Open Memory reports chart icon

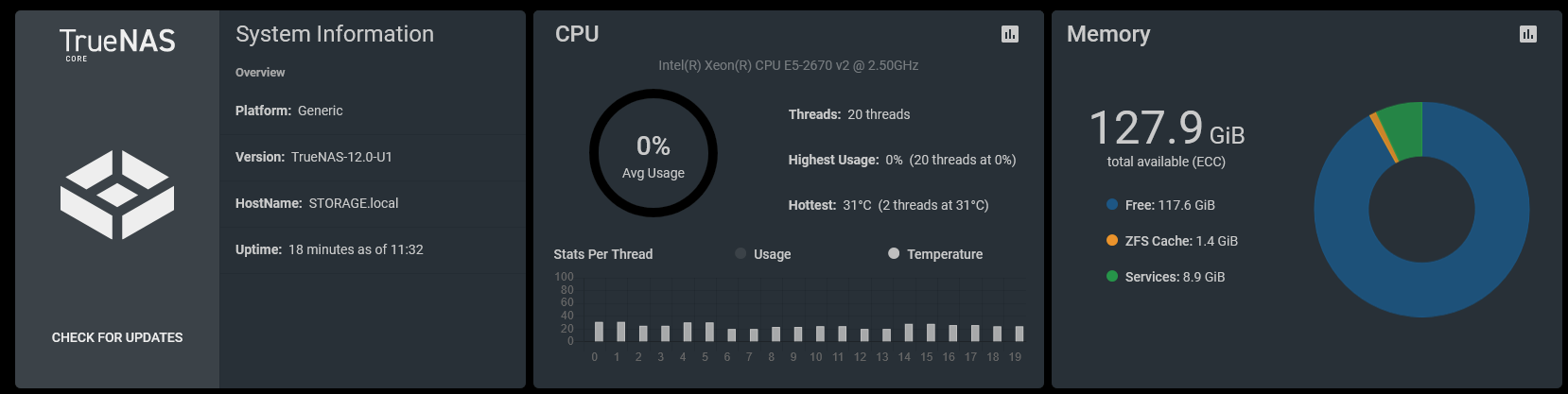pyautogui.click(x=1528, y=34)
